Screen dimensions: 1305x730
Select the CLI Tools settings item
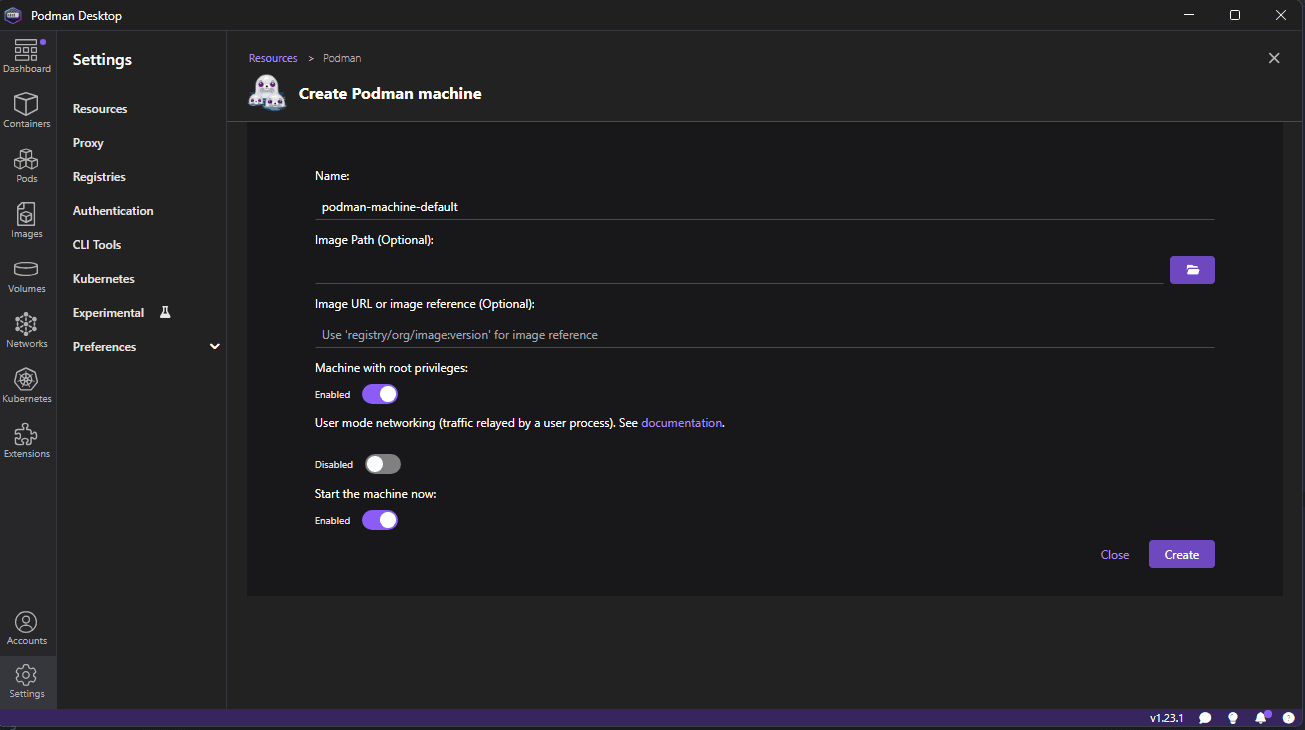click(x=96, y=245)
